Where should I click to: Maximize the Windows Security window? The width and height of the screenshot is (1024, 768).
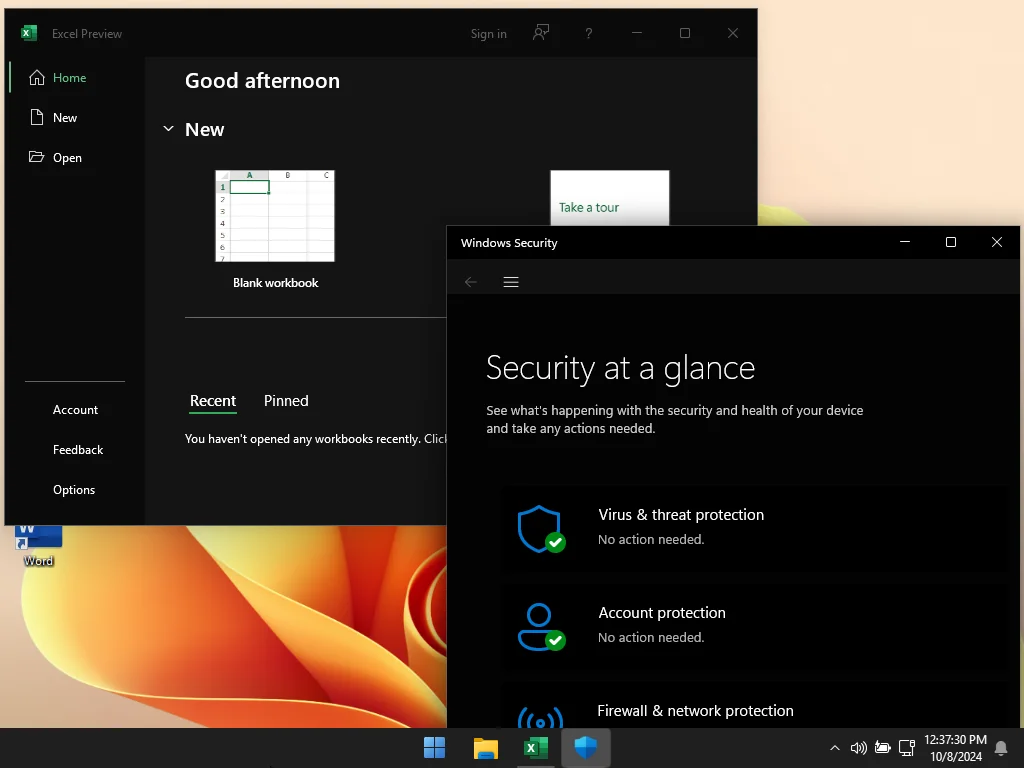tap(951, 242)
